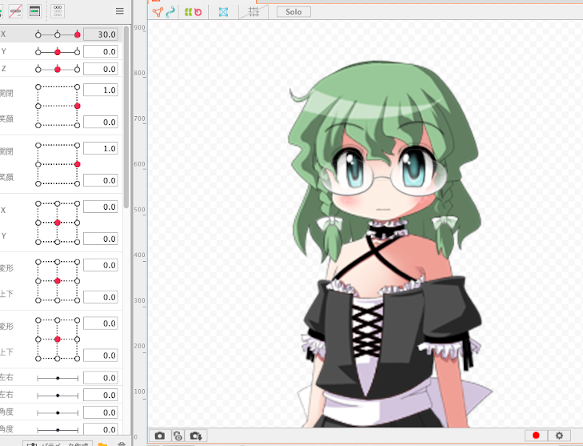This screenshot has height=446, width=583.
Task: Click the red key point on Y slider
Action: coord(57,52)
